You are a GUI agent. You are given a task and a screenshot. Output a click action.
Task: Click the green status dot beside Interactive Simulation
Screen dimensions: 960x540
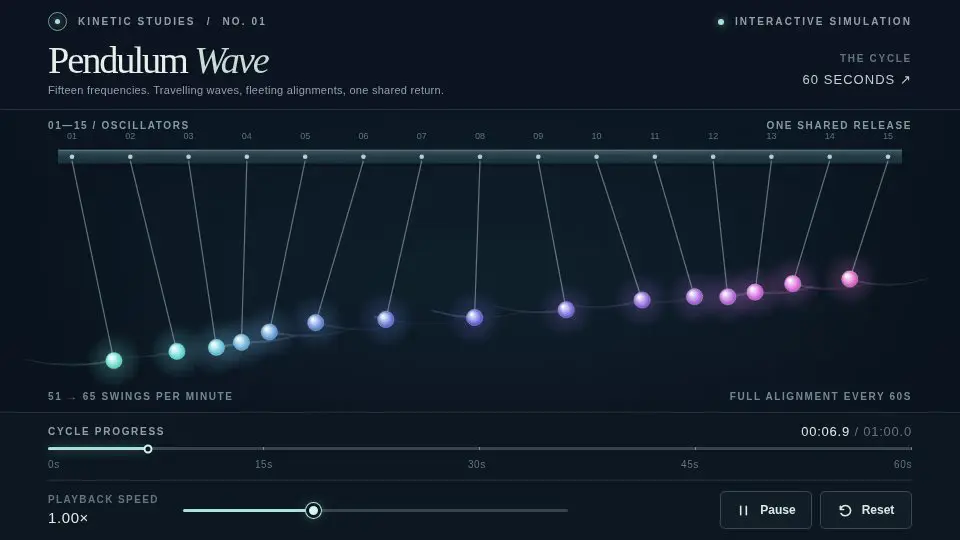(x=721, y=22)
